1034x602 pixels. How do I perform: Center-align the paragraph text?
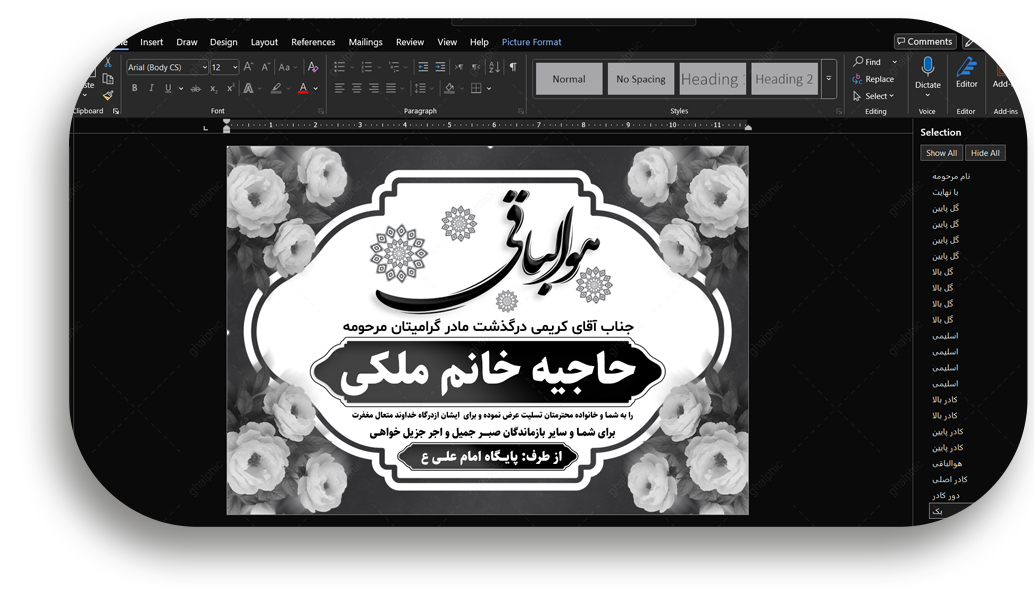coord(356,88)
